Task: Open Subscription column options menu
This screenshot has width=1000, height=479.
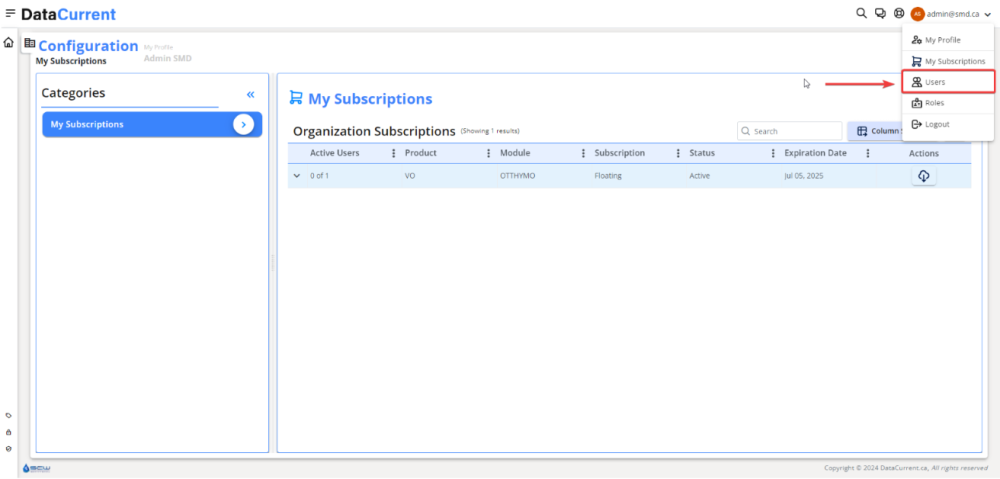Action: pos(678,153)
